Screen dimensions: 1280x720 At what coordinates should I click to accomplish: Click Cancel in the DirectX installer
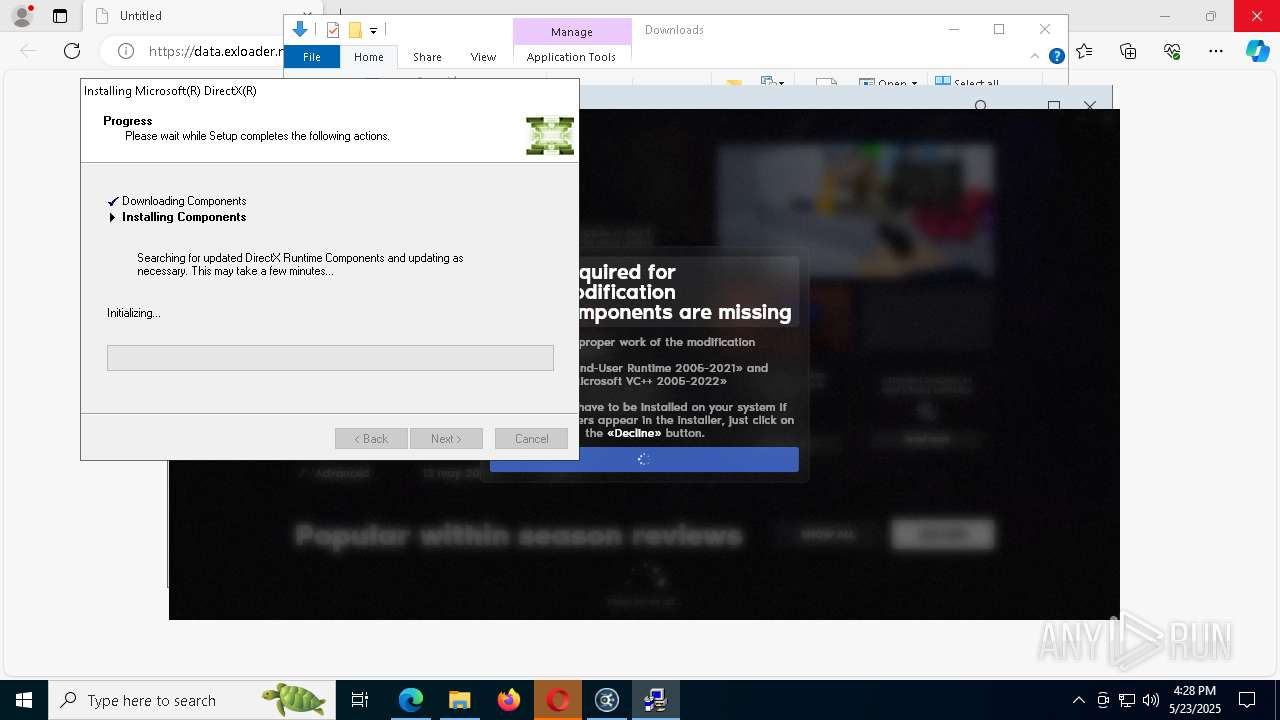(x=531, y=439)
